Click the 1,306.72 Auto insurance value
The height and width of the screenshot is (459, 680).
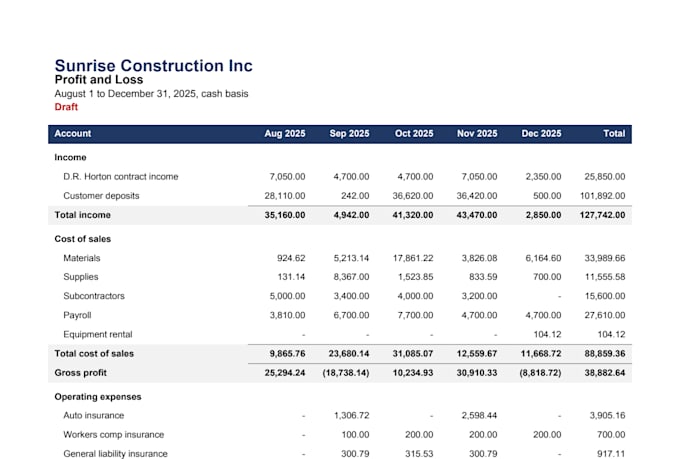click(352, 416)
